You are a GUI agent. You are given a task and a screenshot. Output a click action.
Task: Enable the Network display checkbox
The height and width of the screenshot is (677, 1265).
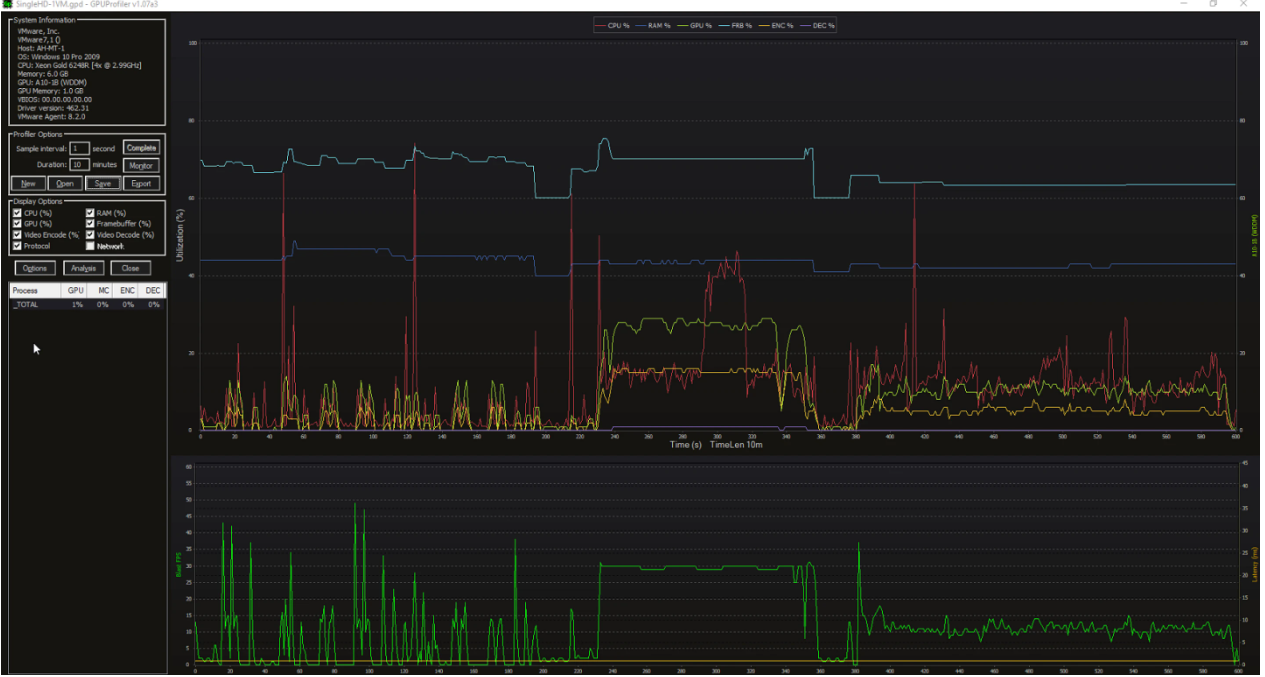[x=91, y=246]
